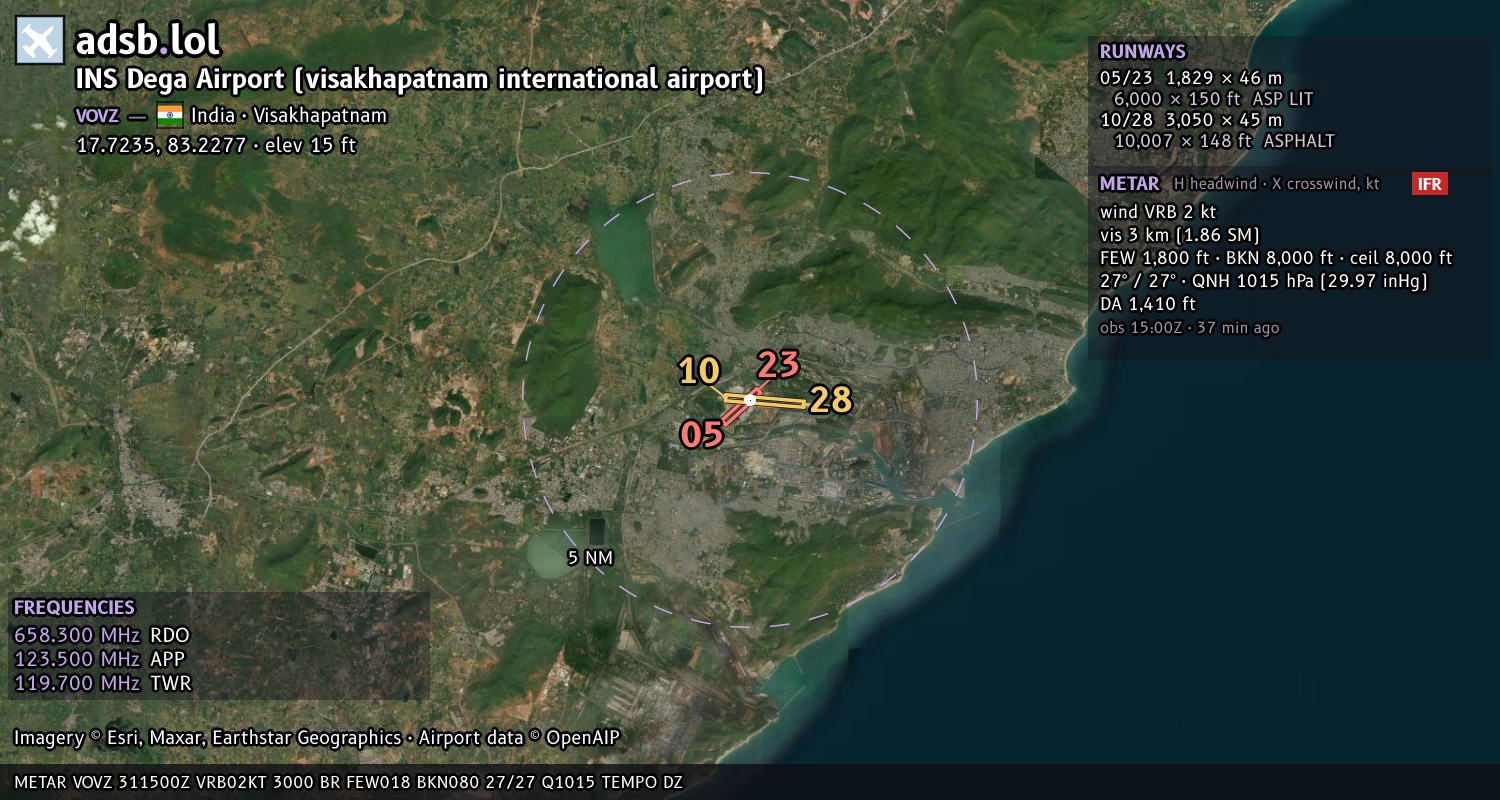
Task: Click the raw METAR string in bottom bar
Action: [348, 782]
